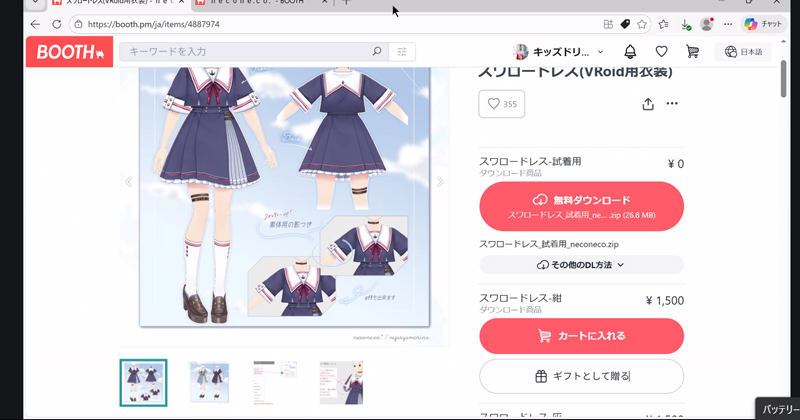Screen dimensions: 800x420
Task: Open browser settings ellipsis menu
Action: pos(728,24)
